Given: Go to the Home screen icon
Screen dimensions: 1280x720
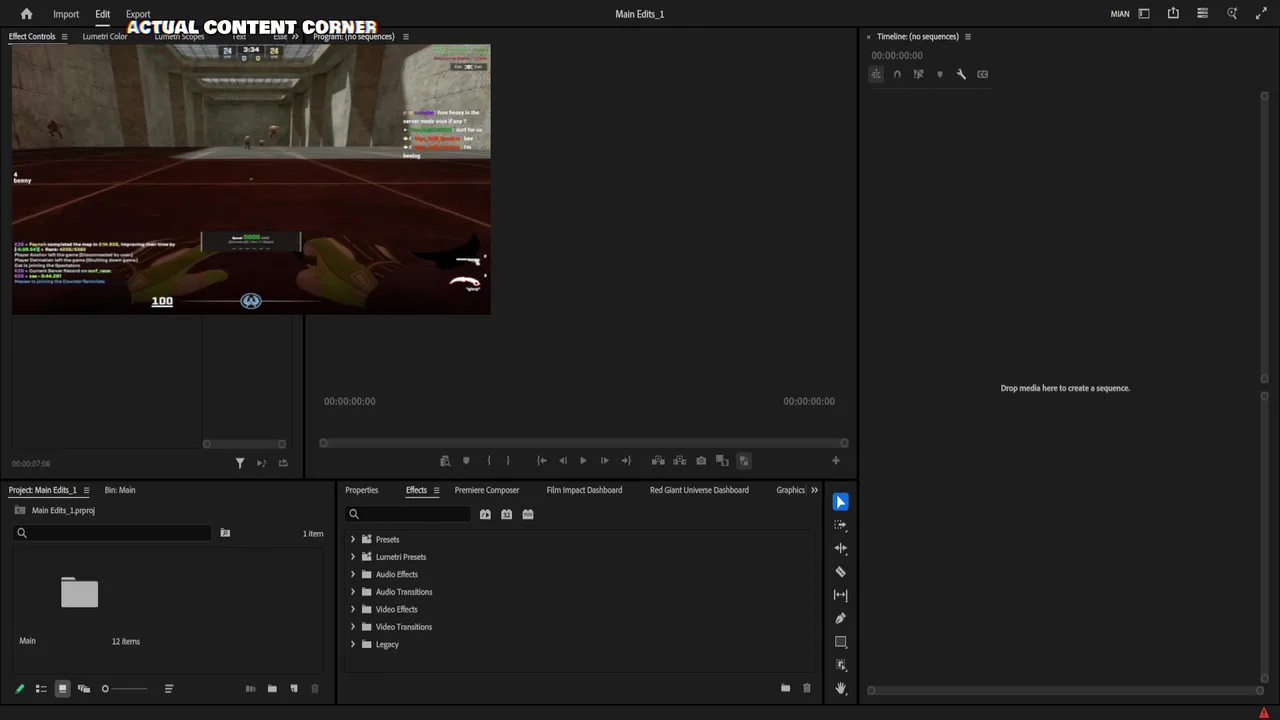Looking at the screenshot, I should click(x=26, y=14).
